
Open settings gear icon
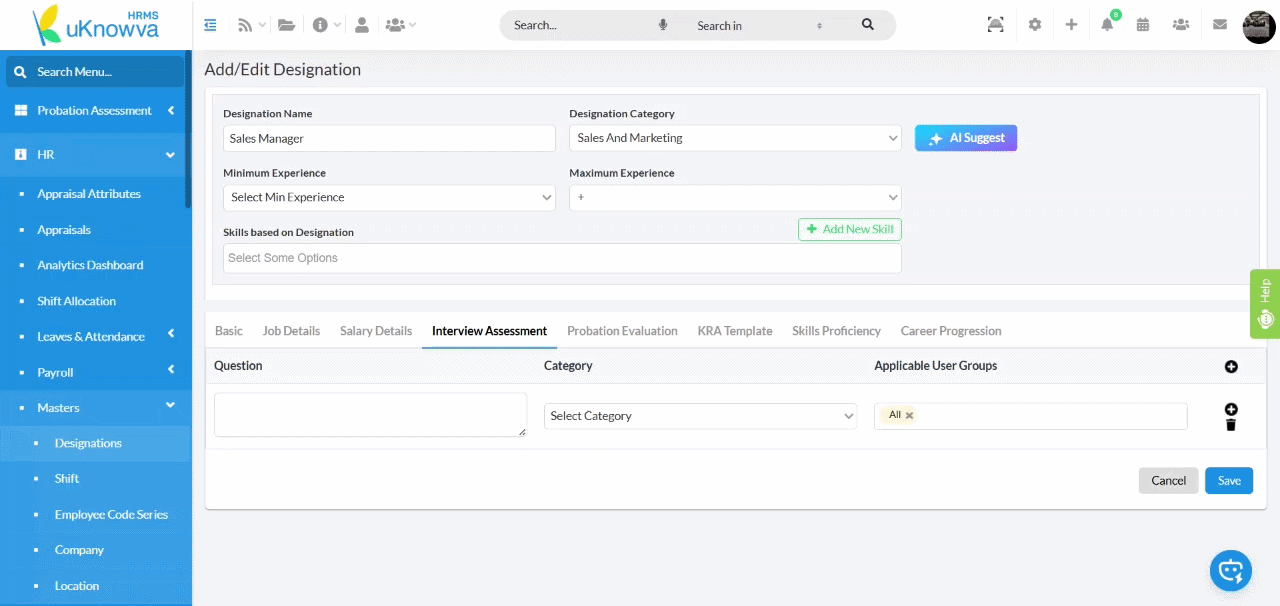[1035, 25]
